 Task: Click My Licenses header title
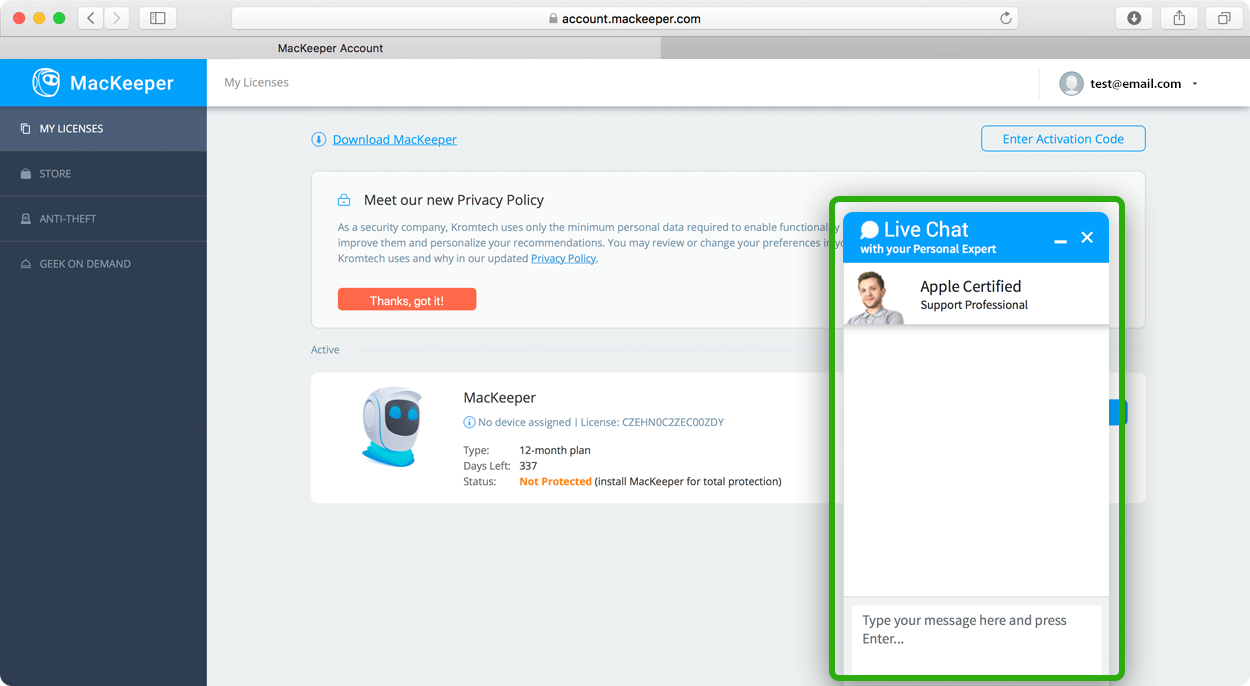tap(256, 83)
